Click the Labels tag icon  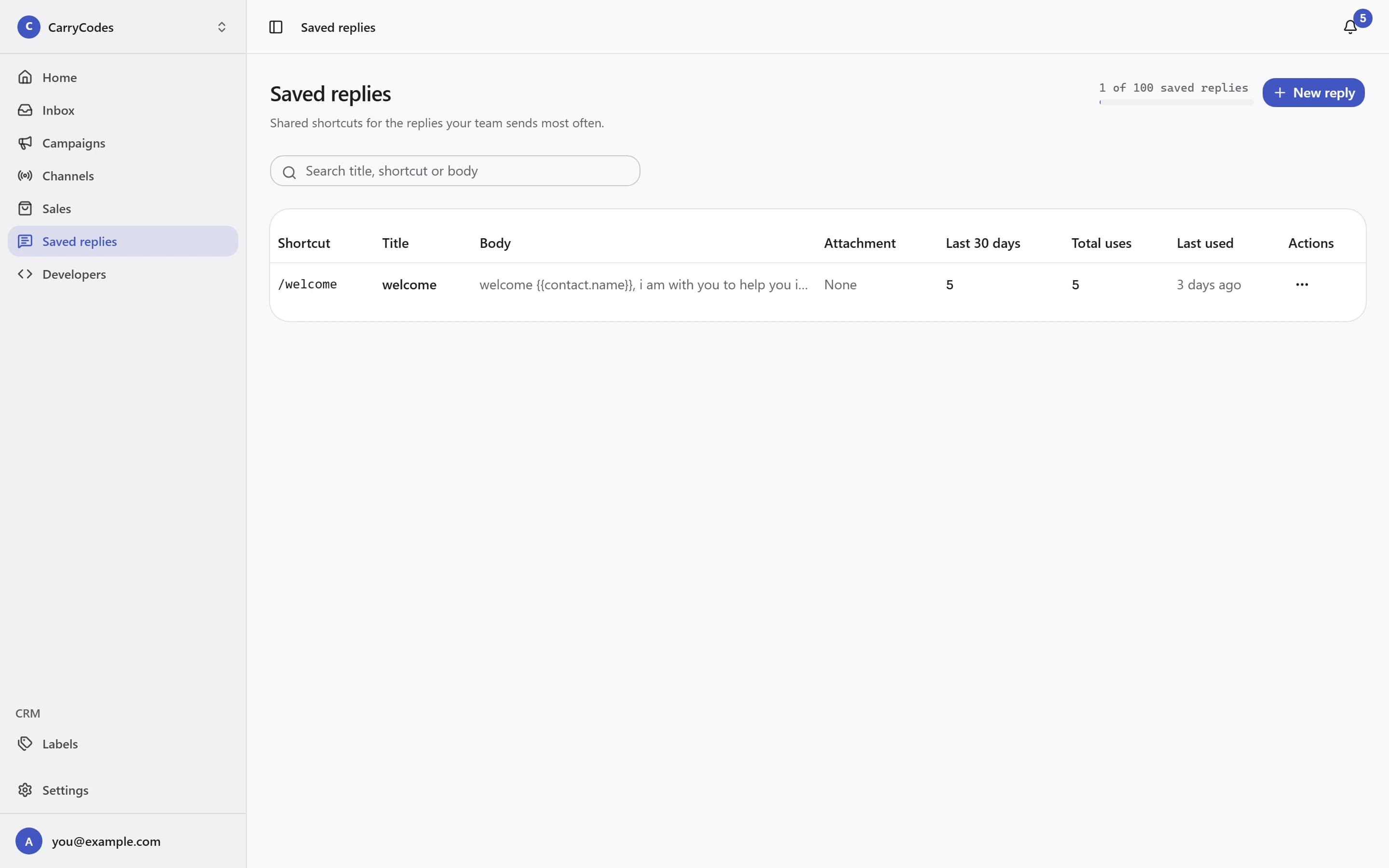pos(25,744)
